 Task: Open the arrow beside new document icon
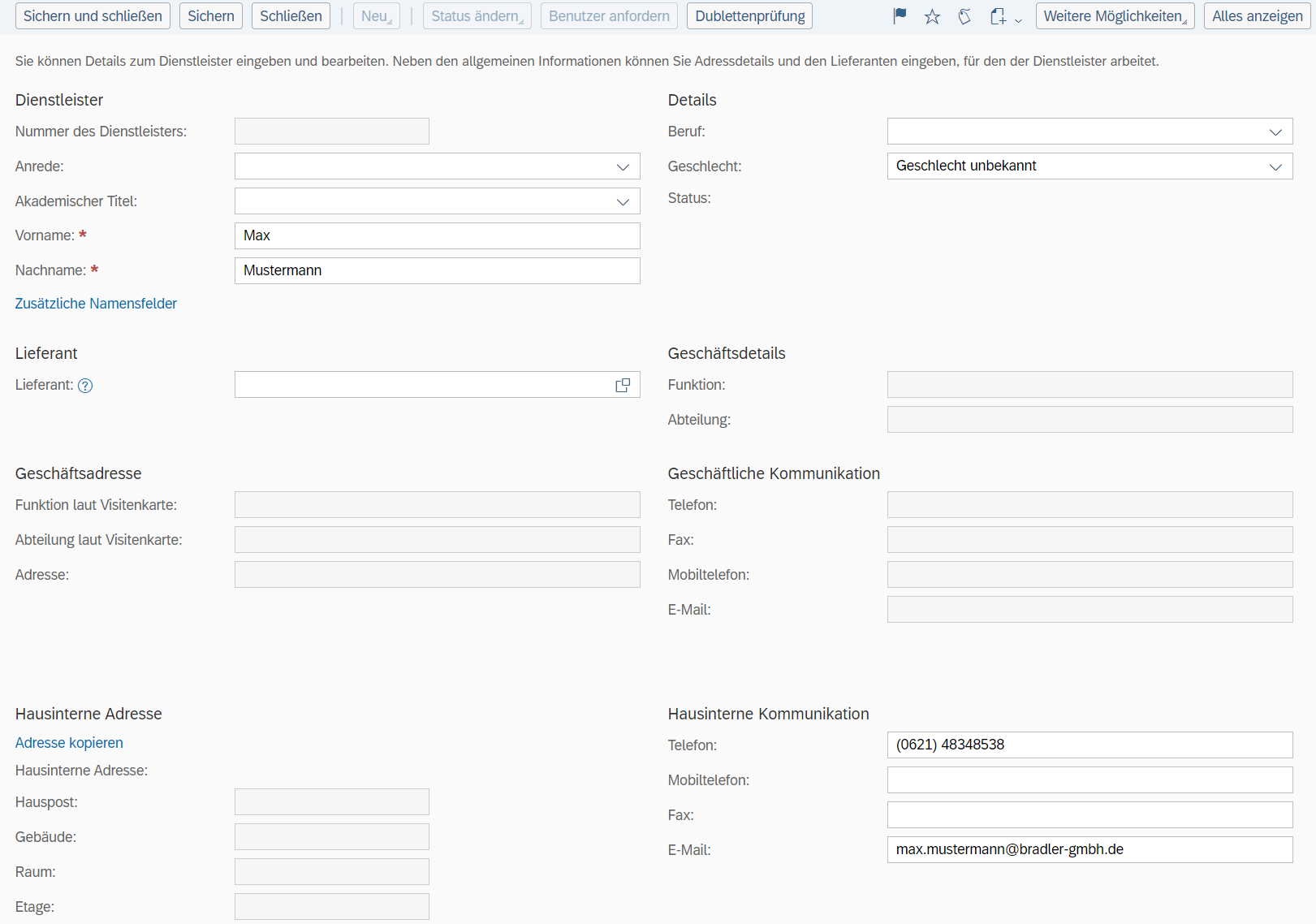[1018, 19]
